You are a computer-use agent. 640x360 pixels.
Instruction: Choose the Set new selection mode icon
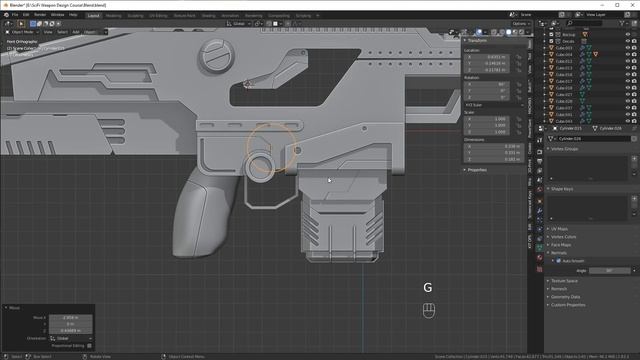tap(33, 24)
